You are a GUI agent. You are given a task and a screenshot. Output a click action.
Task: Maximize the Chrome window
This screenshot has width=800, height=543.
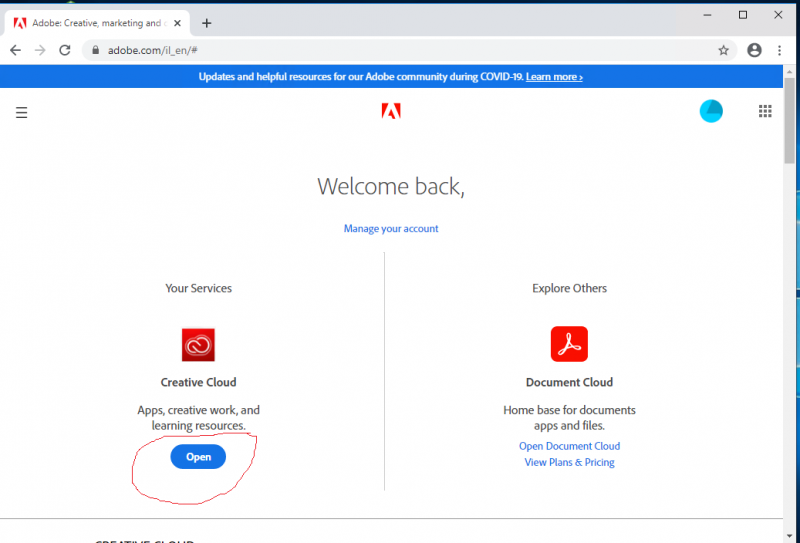[743, 15]
